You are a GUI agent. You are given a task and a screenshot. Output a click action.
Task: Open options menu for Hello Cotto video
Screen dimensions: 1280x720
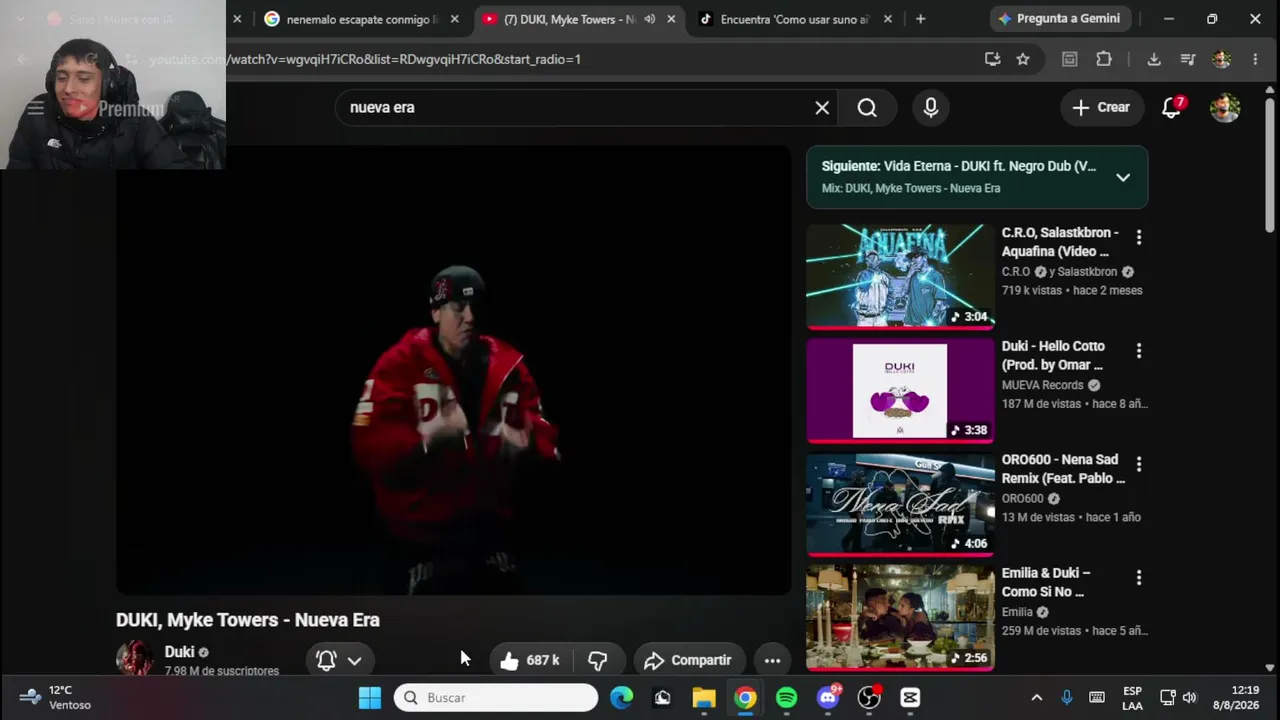point(1138,351)
